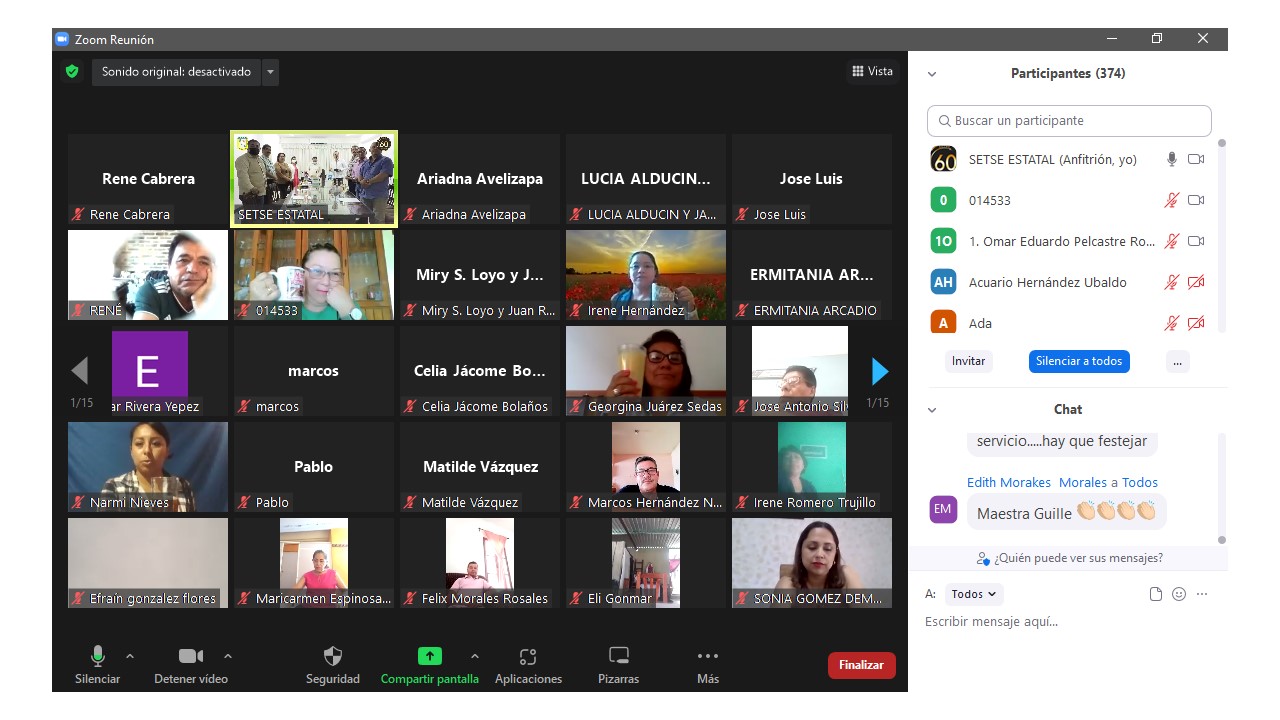Collapse the Chat panel chevron
This screenshot has height=720, width=1280.
932,410
